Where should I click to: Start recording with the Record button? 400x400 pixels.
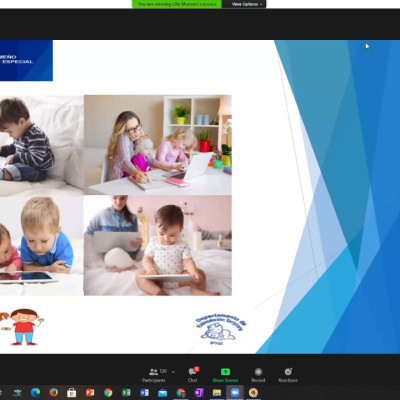tap(258, 375)
